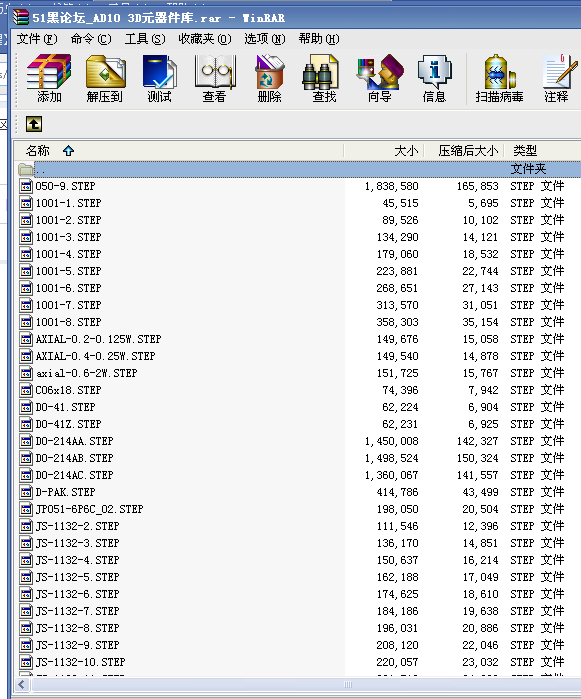Click the packed size value 43,499

click(480, 492)
